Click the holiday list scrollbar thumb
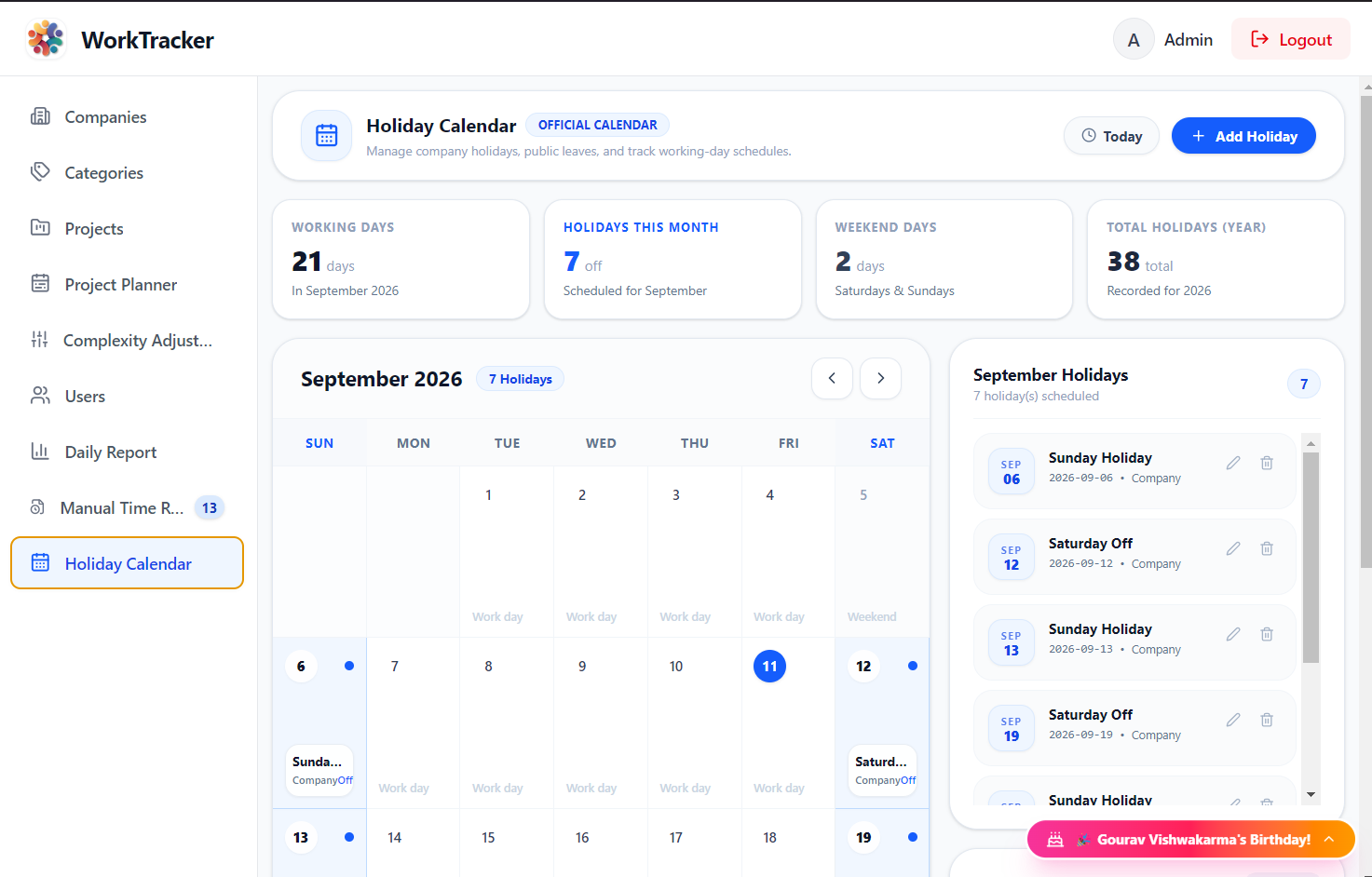Image resolution: width=1372 pixels, height=877 pixels. click(x=1311, y=557)
